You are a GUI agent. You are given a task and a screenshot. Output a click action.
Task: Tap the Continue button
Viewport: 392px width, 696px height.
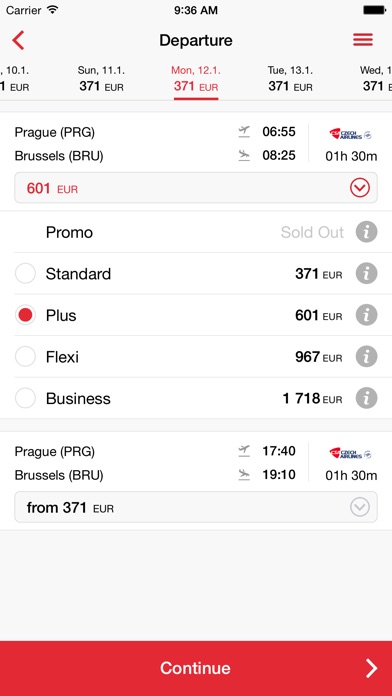(x=196, y=668)
